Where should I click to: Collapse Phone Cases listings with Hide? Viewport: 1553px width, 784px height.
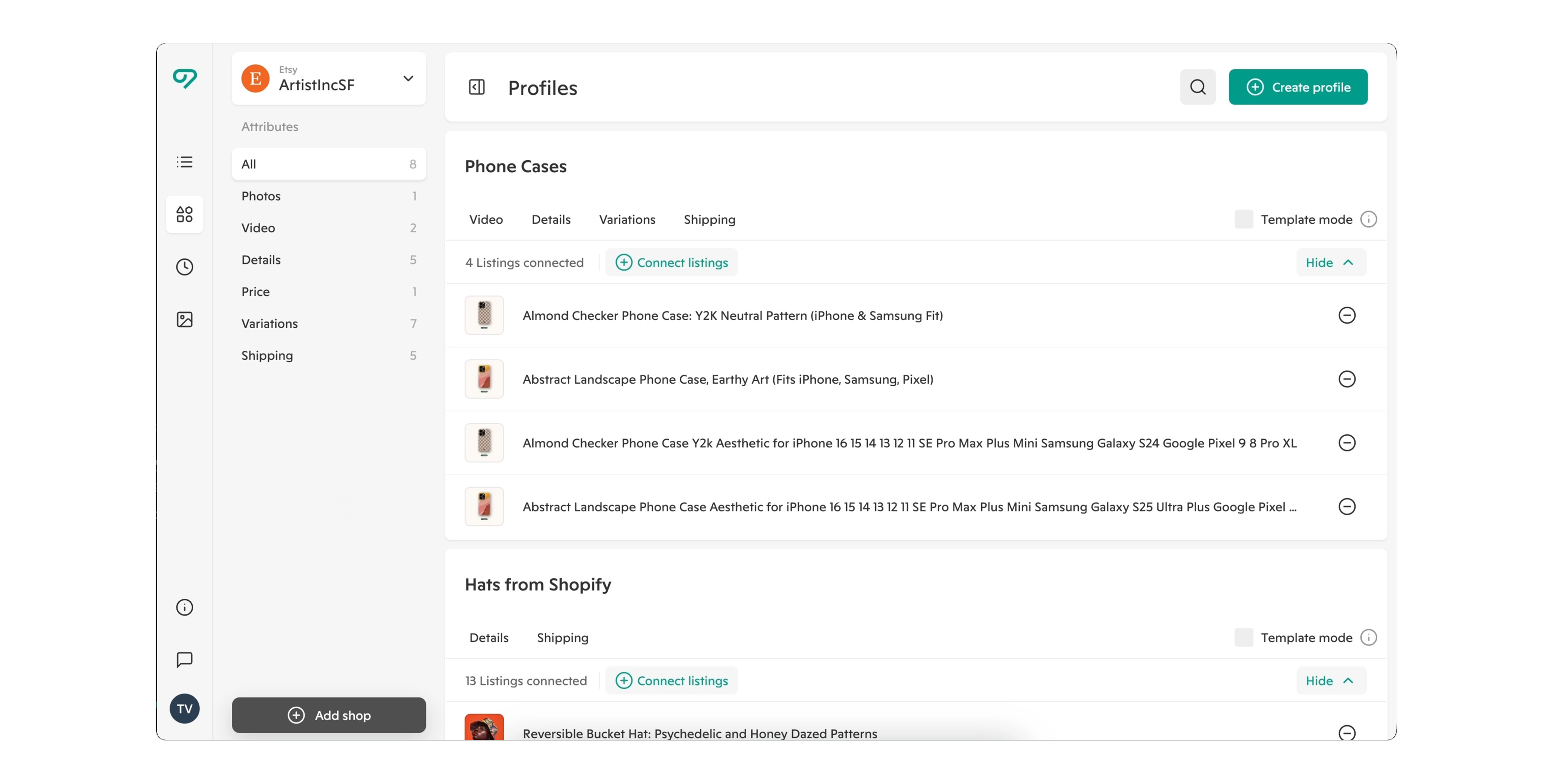click(x=1331, y=263)
